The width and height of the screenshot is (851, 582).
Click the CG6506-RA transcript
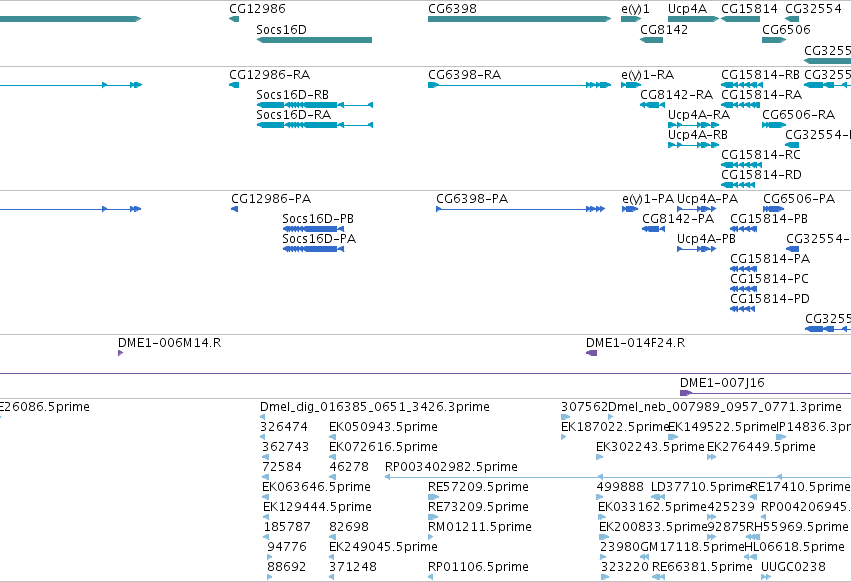coord(774,125)
